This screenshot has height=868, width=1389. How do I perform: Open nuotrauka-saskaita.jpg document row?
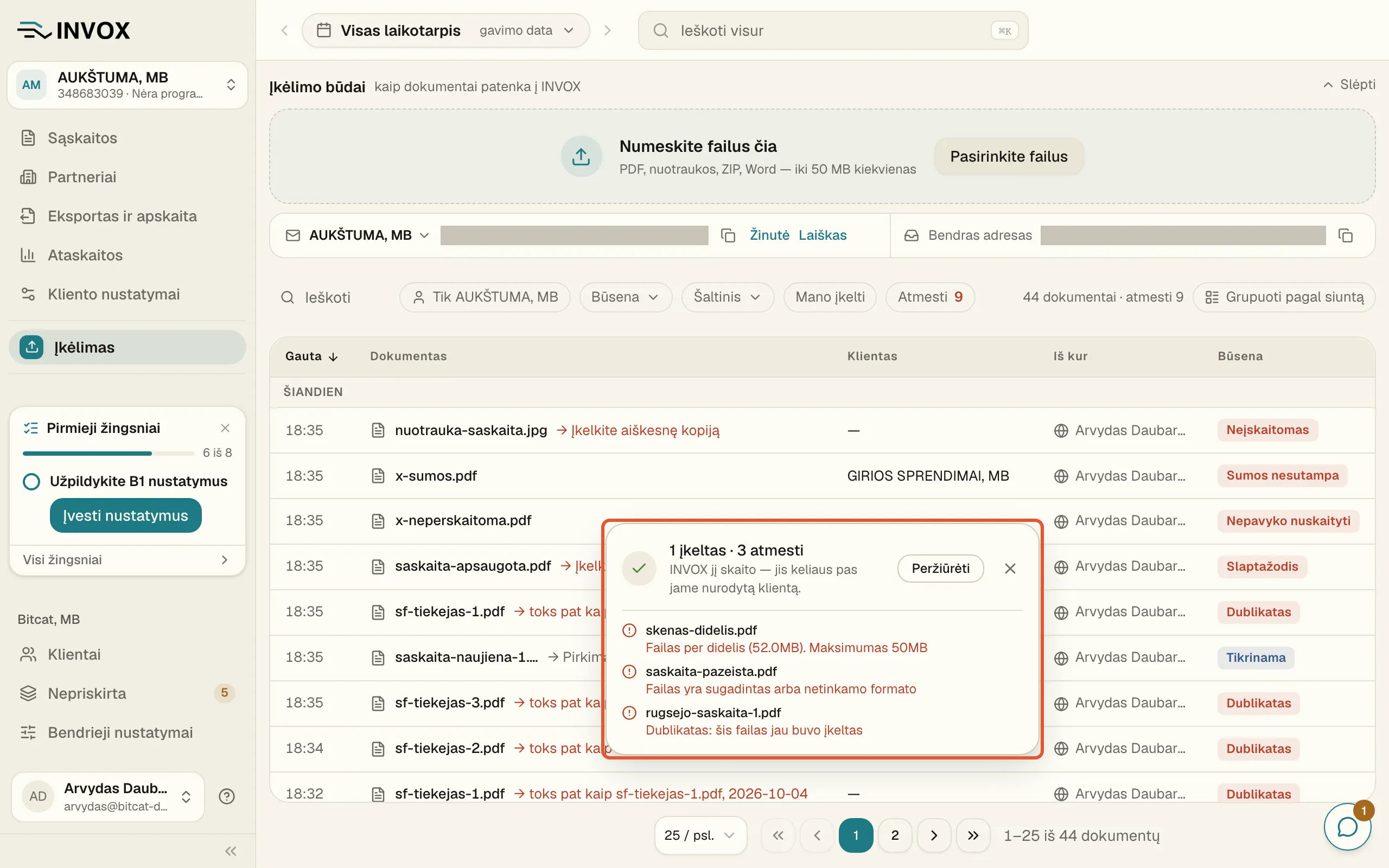click(x=822, y=430)
